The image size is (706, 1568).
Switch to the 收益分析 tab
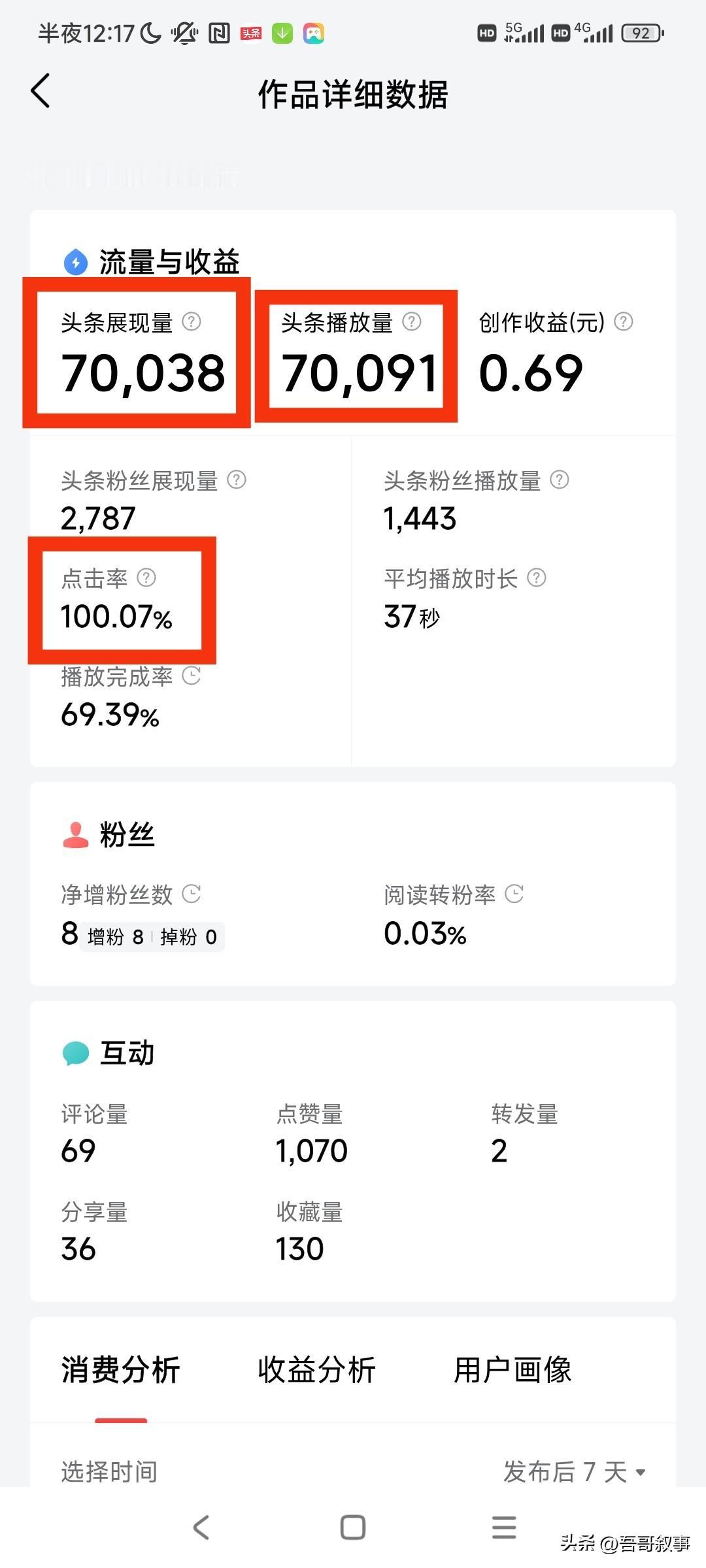click(316, 1370)
